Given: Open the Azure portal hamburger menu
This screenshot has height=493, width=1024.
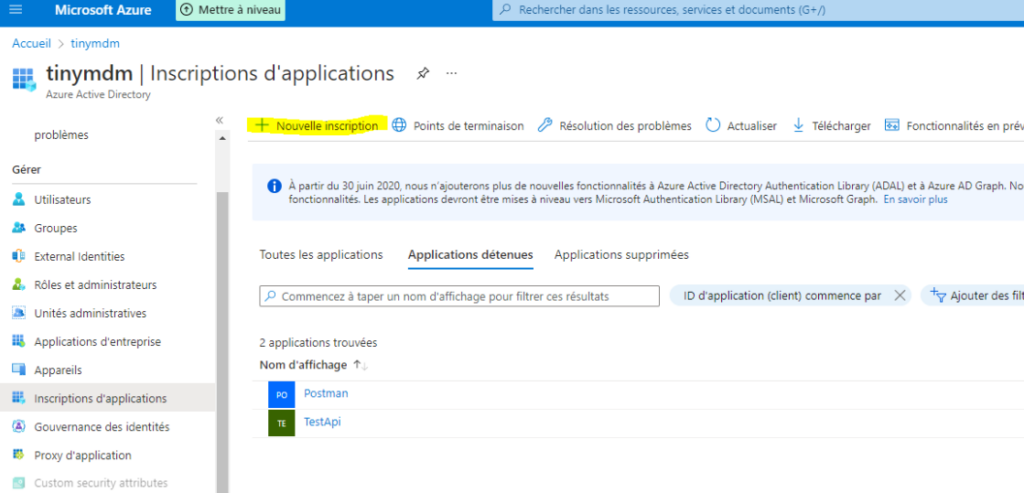Looking at the screenshot, I should click(16, 10).
